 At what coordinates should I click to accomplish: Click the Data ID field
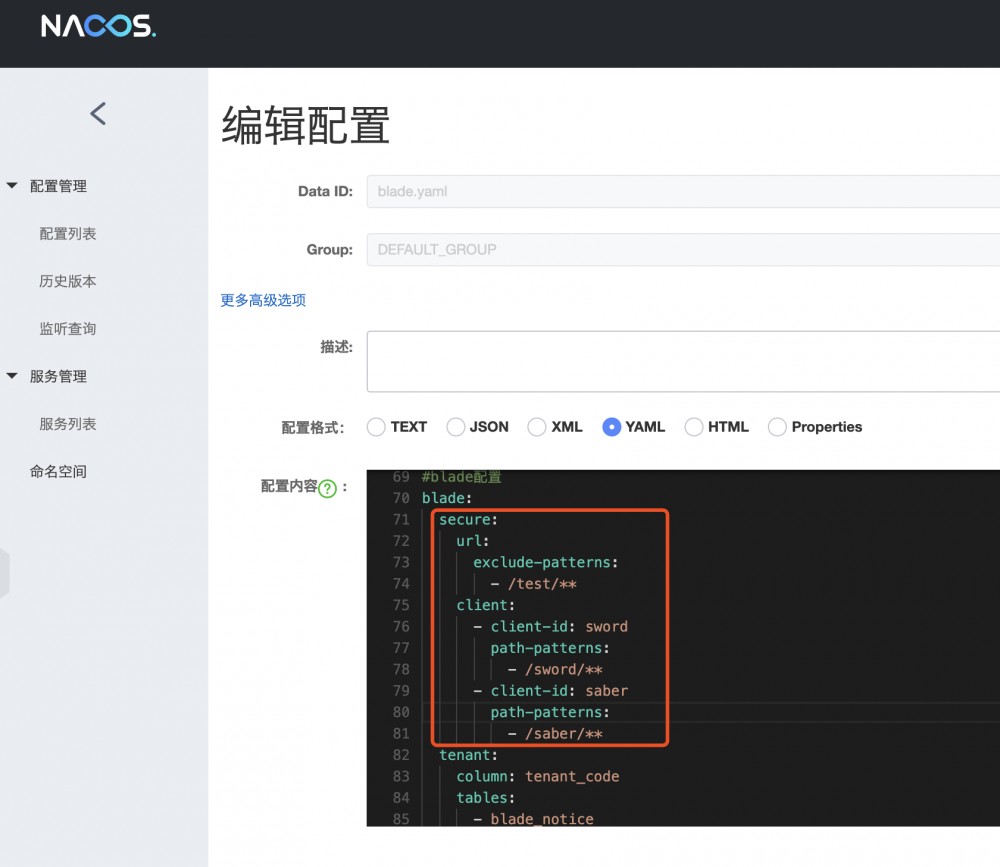(683, 191)
